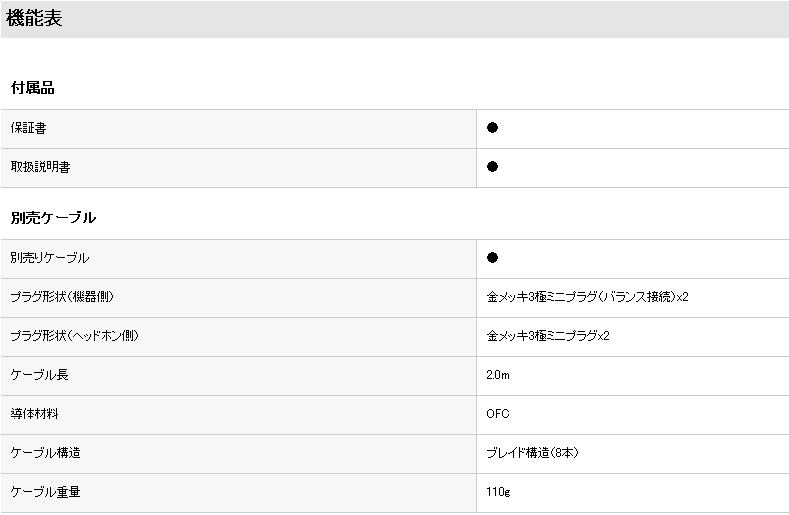This screenshot has height=515, width=789.
Task: Click the black dot beside 別売りケーブル
Action: click(492, 258)
